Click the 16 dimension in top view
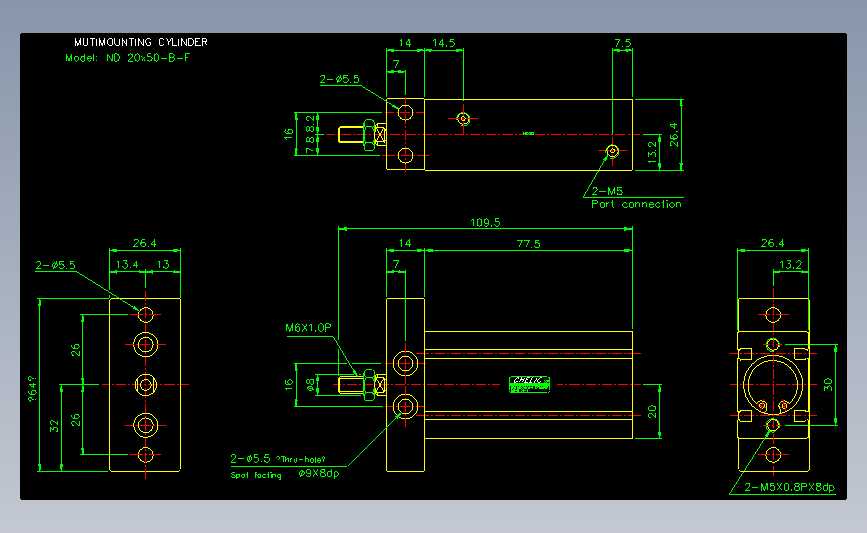Screen dimensions: 867x533 pos(288,134)
